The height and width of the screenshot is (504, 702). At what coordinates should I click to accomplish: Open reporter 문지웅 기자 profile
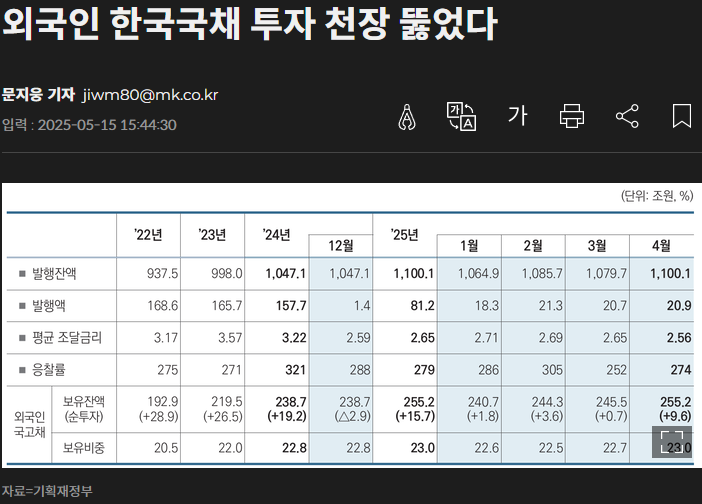click(38, 95)
